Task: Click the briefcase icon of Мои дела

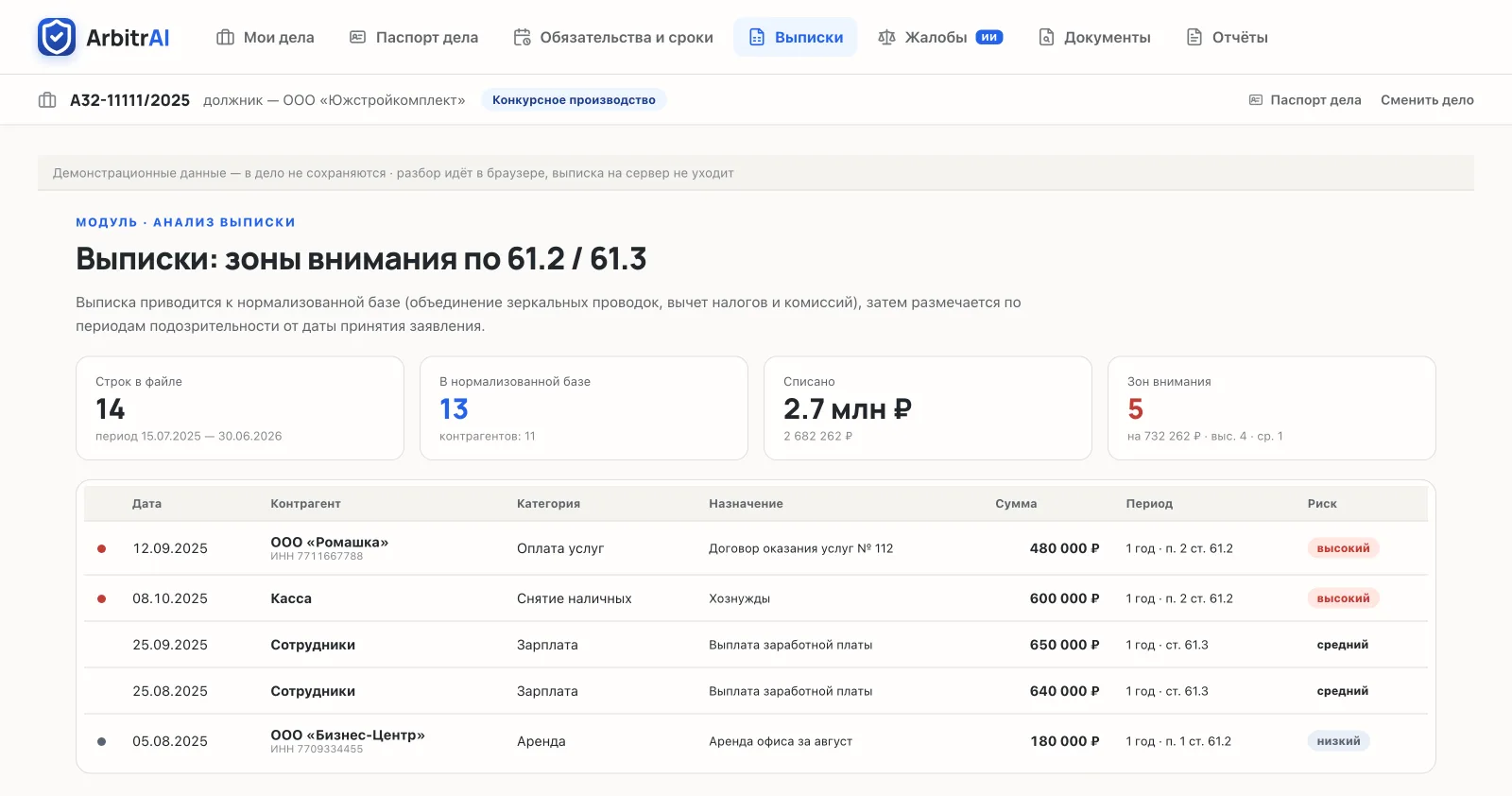Action: [x=225, y=37]
